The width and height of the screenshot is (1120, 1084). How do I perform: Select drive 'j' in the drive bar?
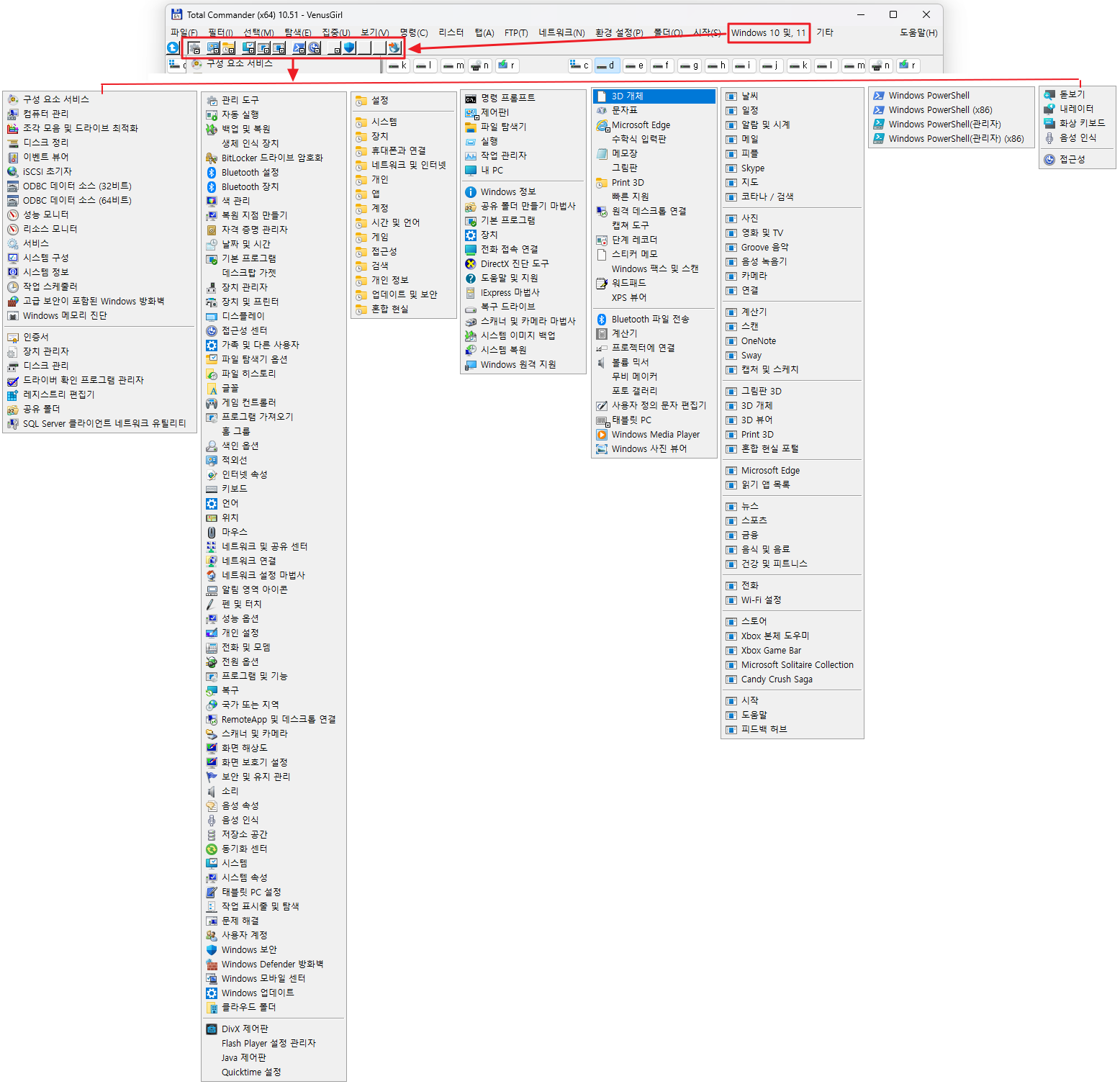[771, 66]
